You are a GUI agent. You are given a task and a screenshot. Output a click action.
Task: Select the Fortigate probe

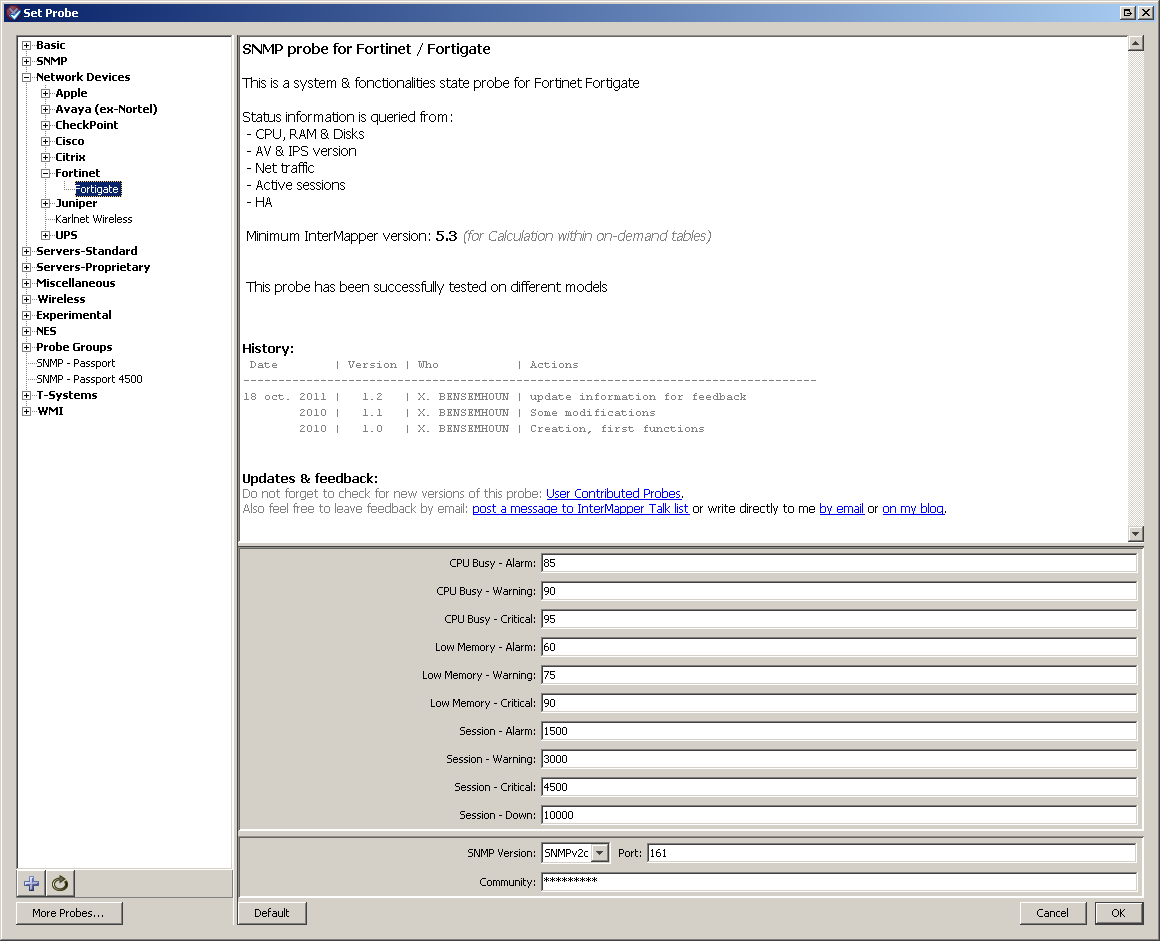tap(97, 189)
